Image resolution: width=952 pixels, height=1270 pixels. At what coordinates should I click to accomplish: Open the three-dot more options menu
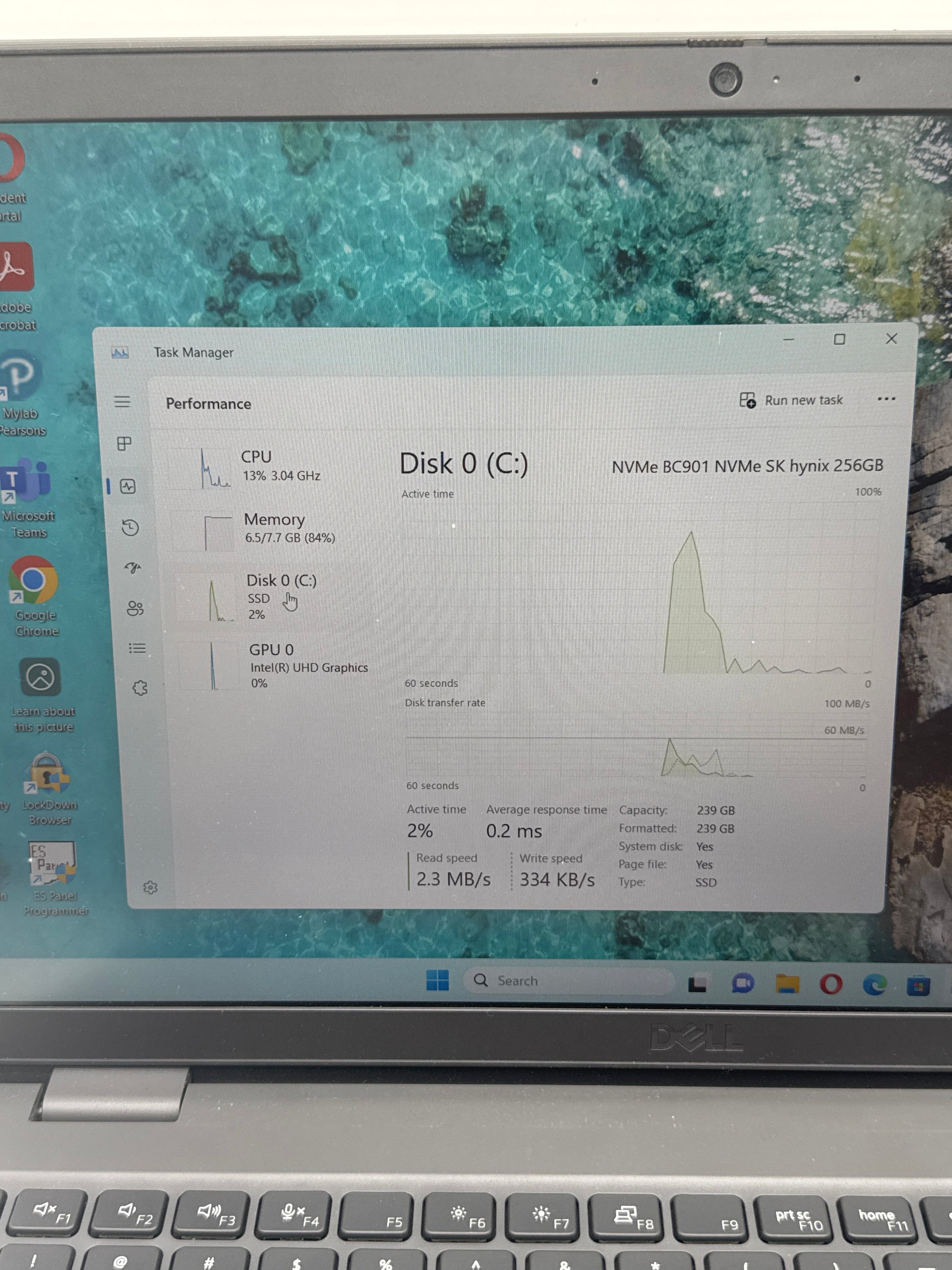(886, 399)
